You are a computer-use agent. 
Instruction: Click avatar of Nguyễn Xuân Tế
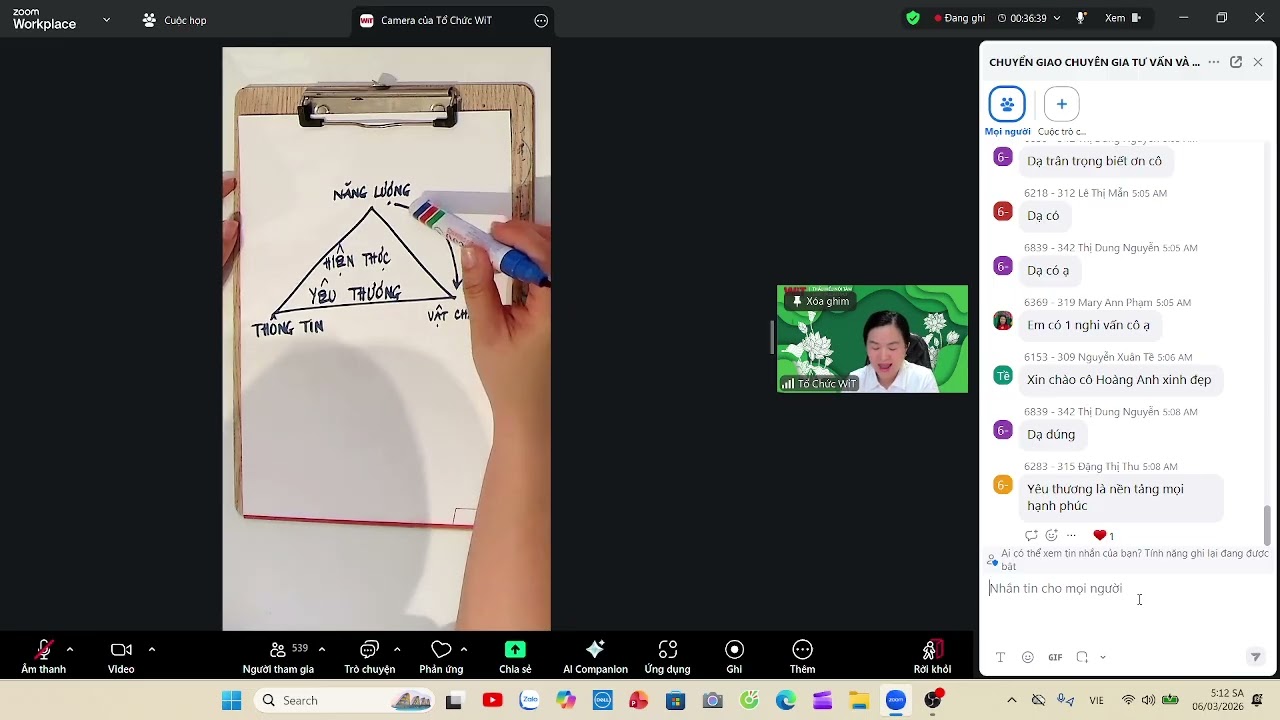pyautogui.click(x=1002, y=376)
